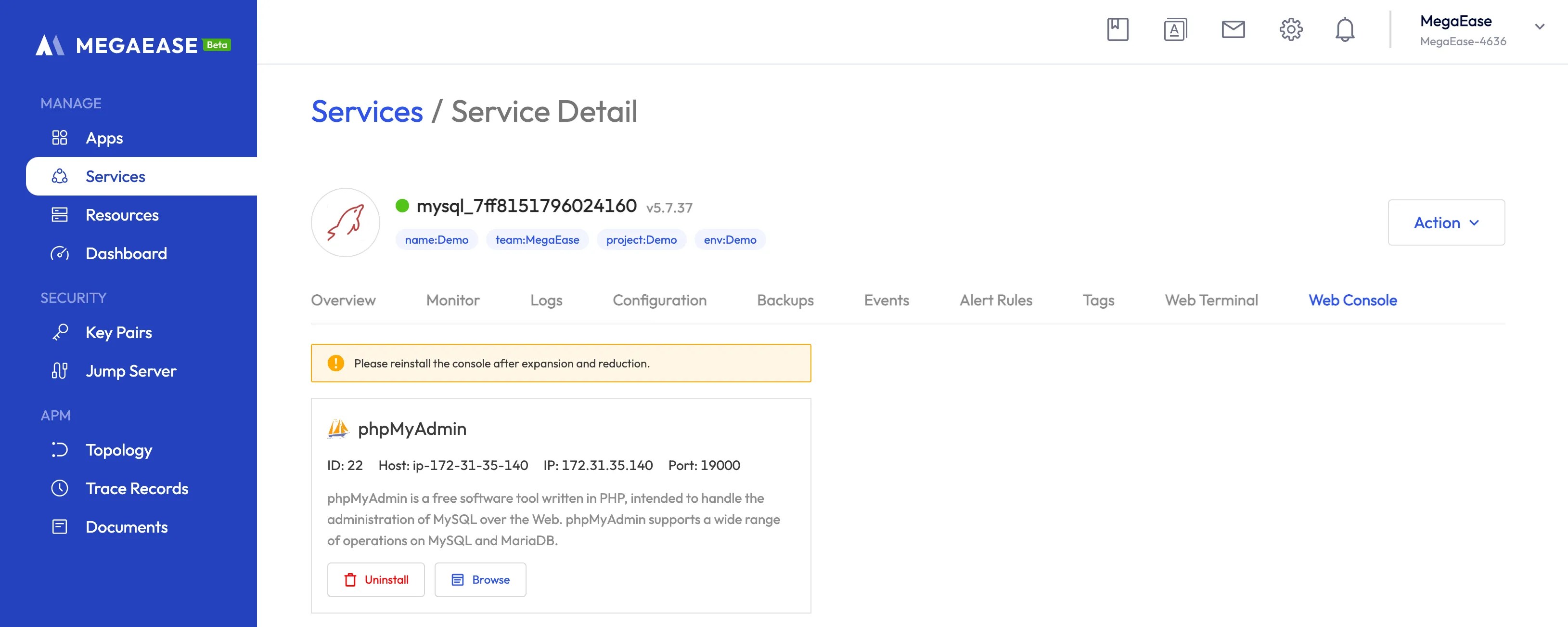Image resolution: width=1568 pixels, height=627 pixels.
Task: Switch to the Overview tab
Action: click(343, 300)
